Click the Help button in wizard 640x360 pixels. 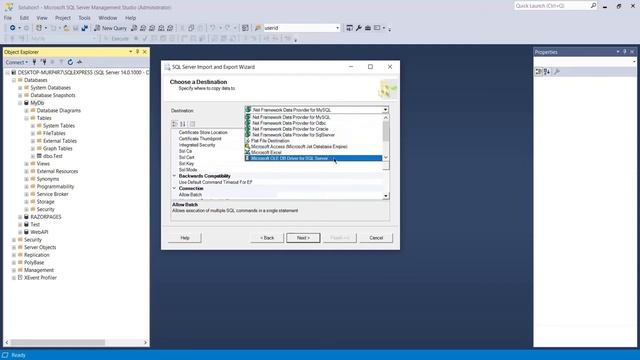185,238
